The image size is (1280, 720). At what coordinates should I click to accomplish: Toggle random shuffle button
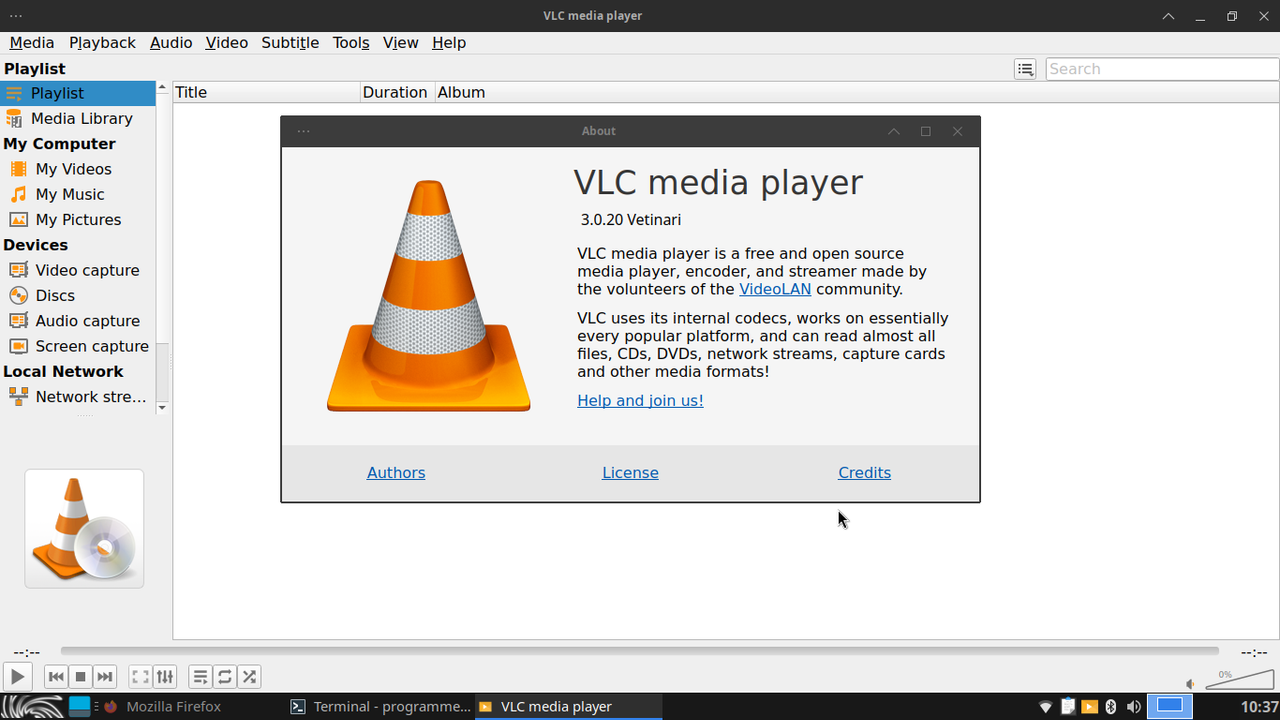tap(249, 677)
